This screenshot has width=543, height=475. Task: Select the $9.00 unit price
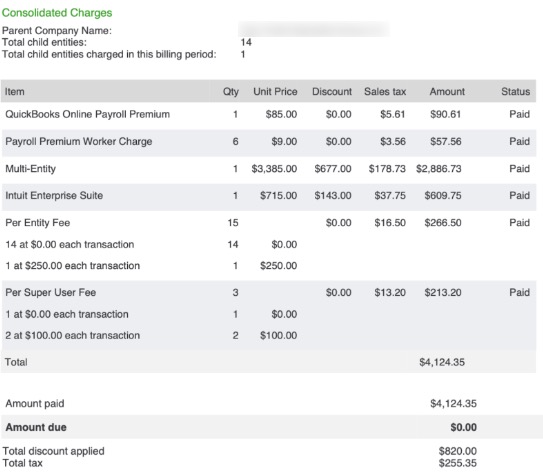[x=284, y=142]
